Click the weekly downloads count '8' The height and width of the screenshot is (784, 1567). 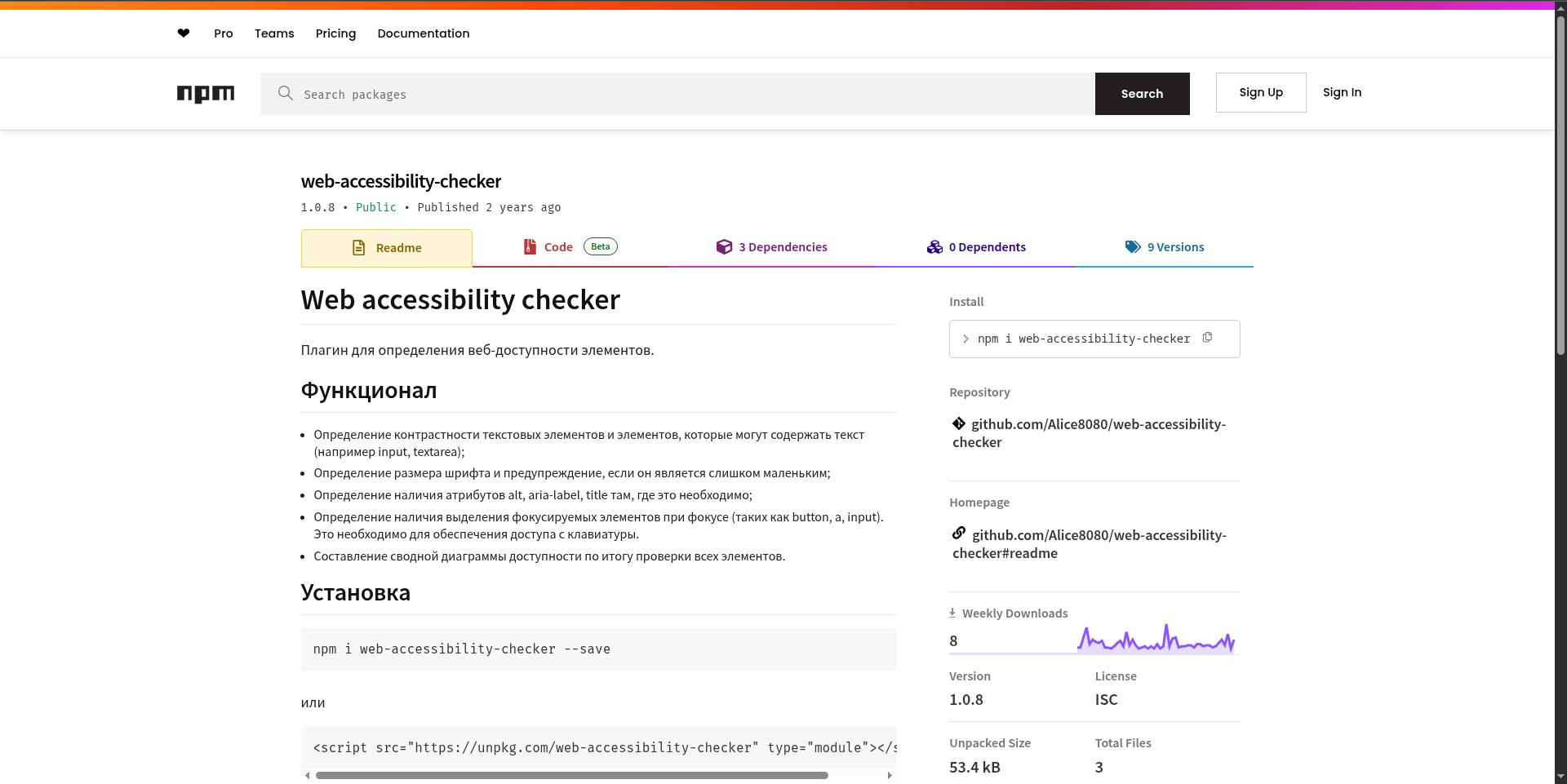coord(953,640)
